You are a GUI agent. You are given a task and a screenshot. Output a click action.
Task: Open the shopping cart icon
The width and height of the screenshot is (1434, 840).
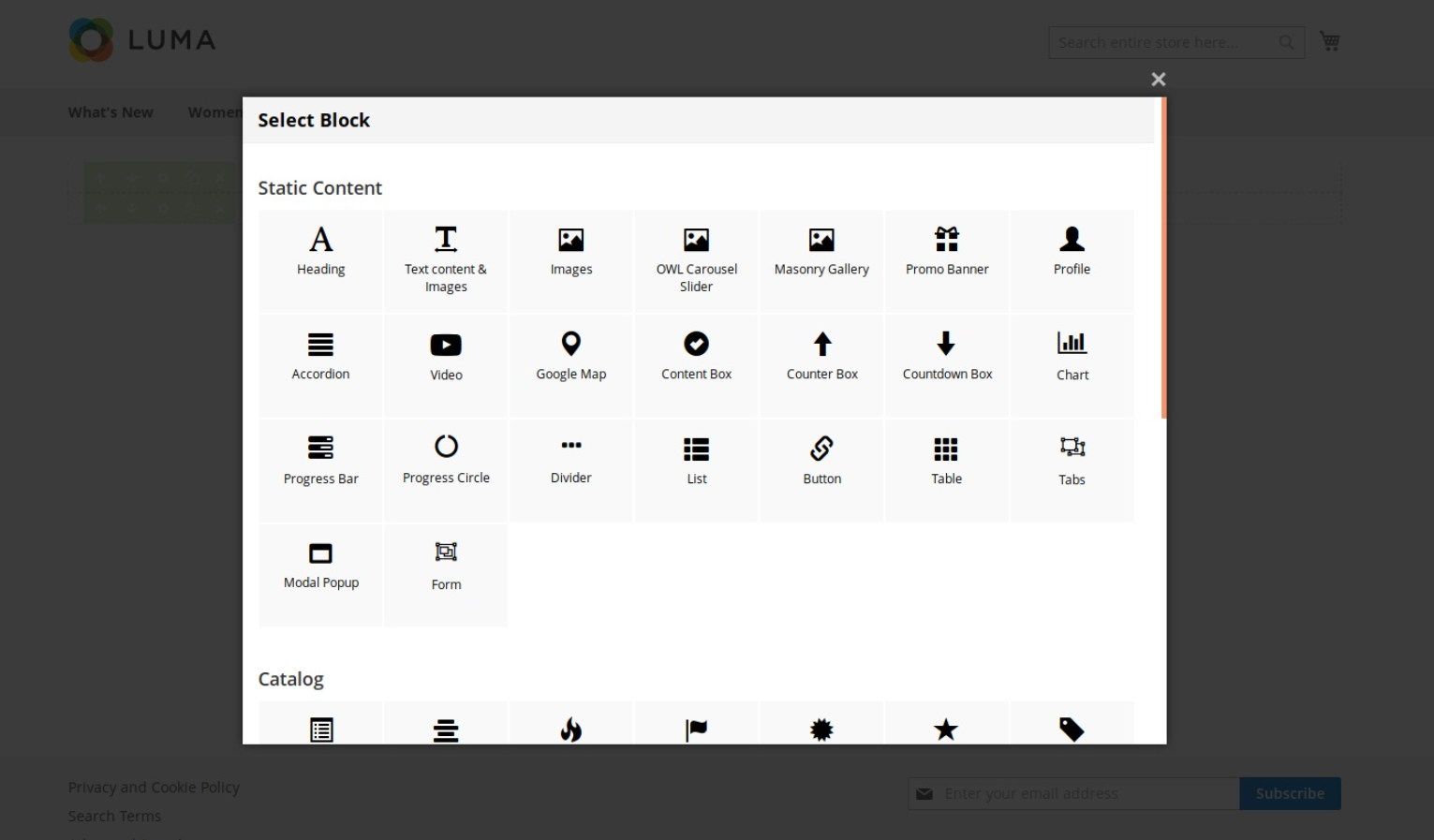pos(1329,41)
